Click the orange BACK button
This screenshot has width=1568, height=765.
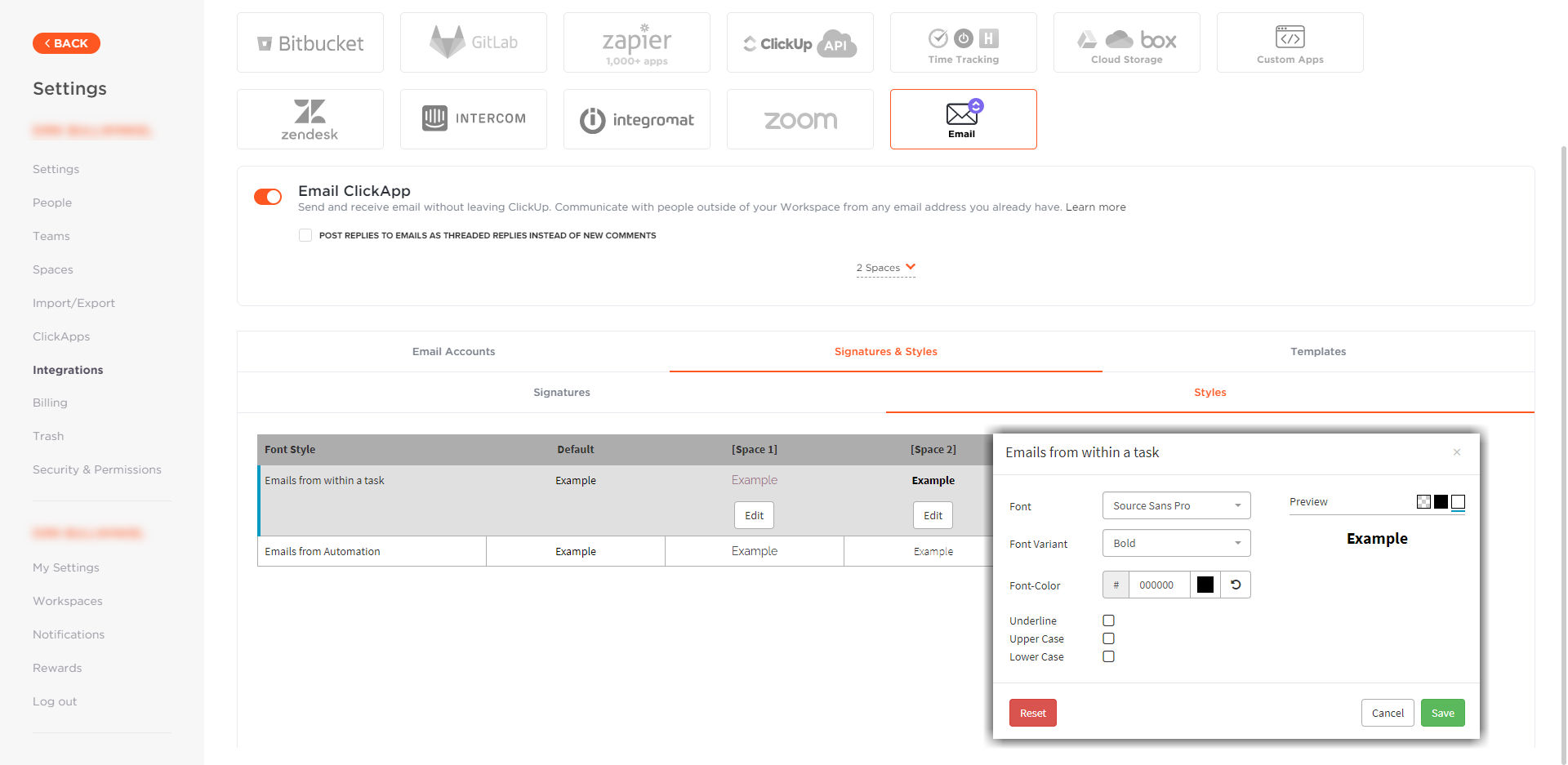(66, 43)
